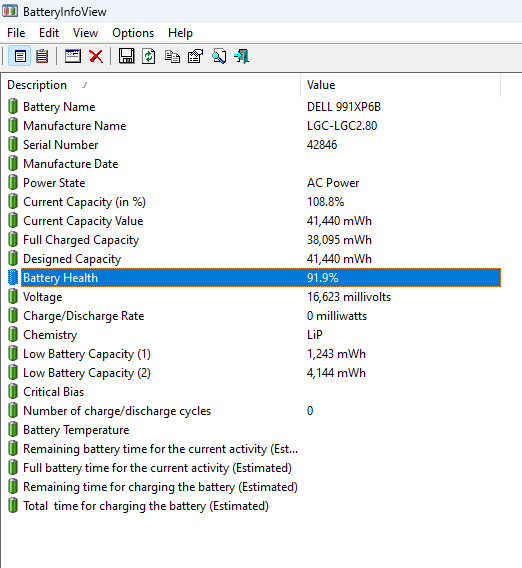This screenshot has height=568, width=522.
Task: Sort by the Value column header
Action: pyautogui.click(x=400, y=85)
